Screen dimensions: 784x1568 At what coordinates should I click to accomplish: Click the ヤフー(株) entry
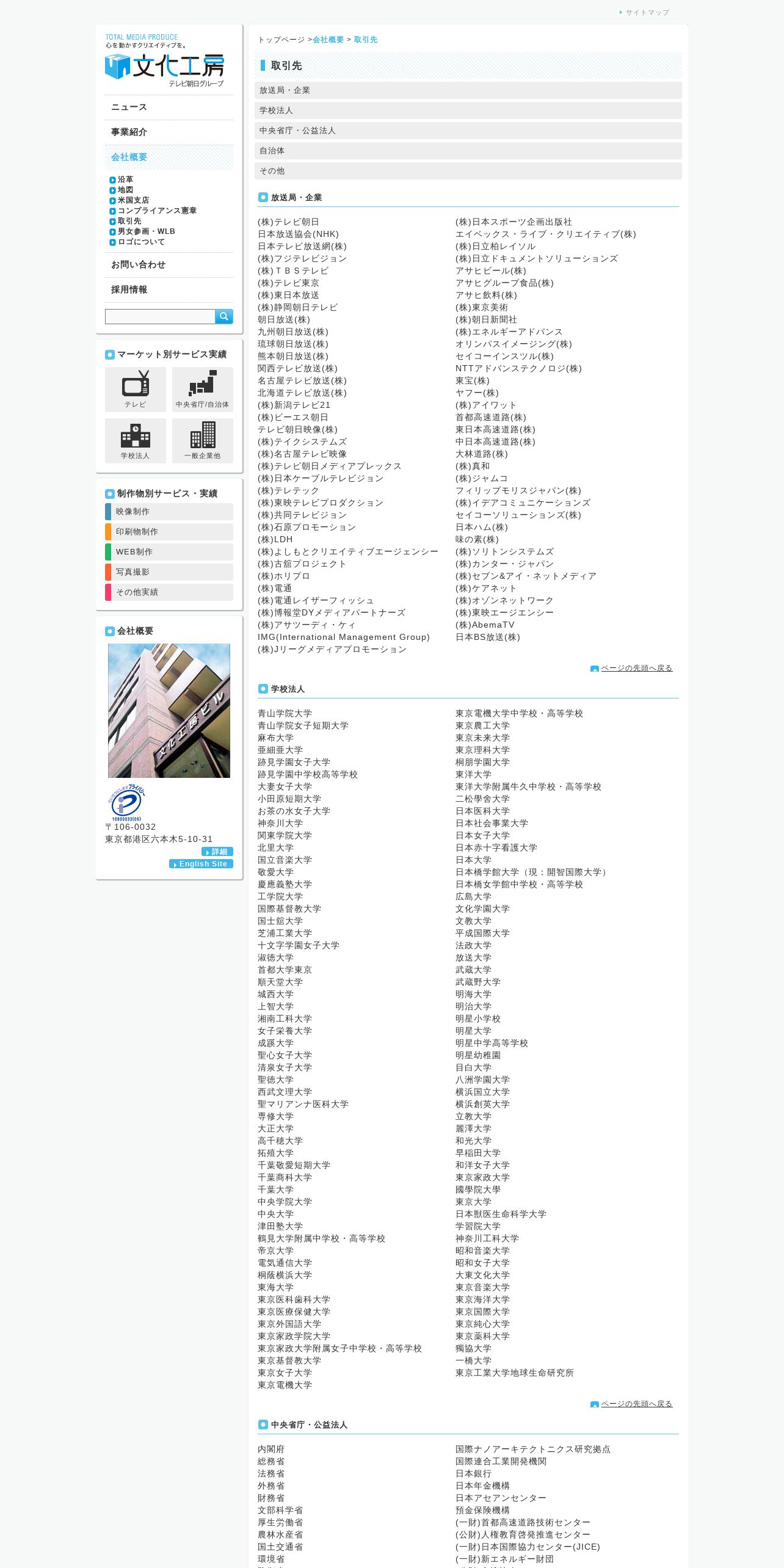(x=477, y=393)
